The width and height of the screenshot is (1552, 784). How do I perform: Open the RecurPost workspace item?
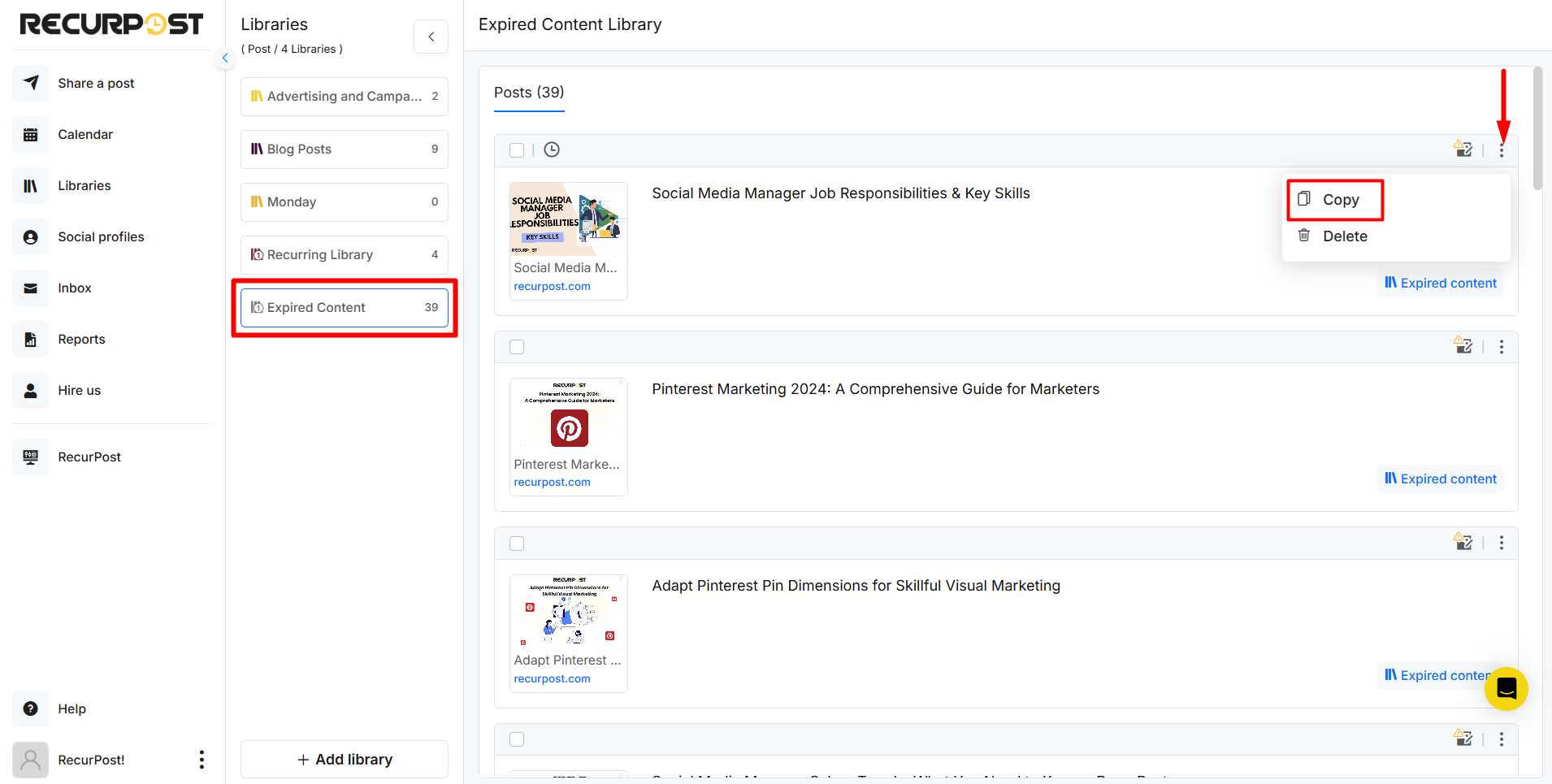click(x=89, y=457)
